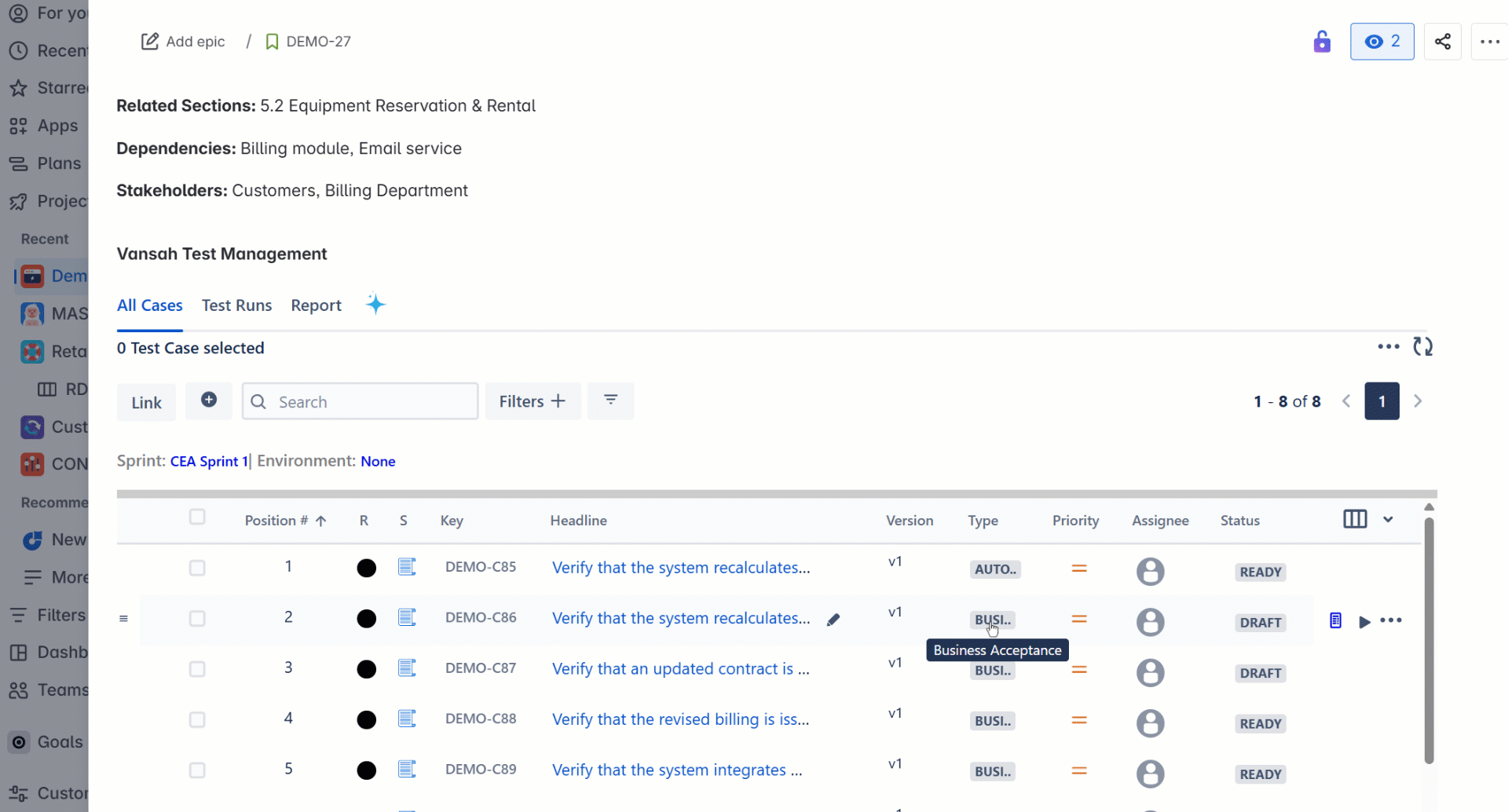1508x812 pixels.
Task: Click the AUTO.. type badge on DEMO-C85
Action: tap(994, 569)
